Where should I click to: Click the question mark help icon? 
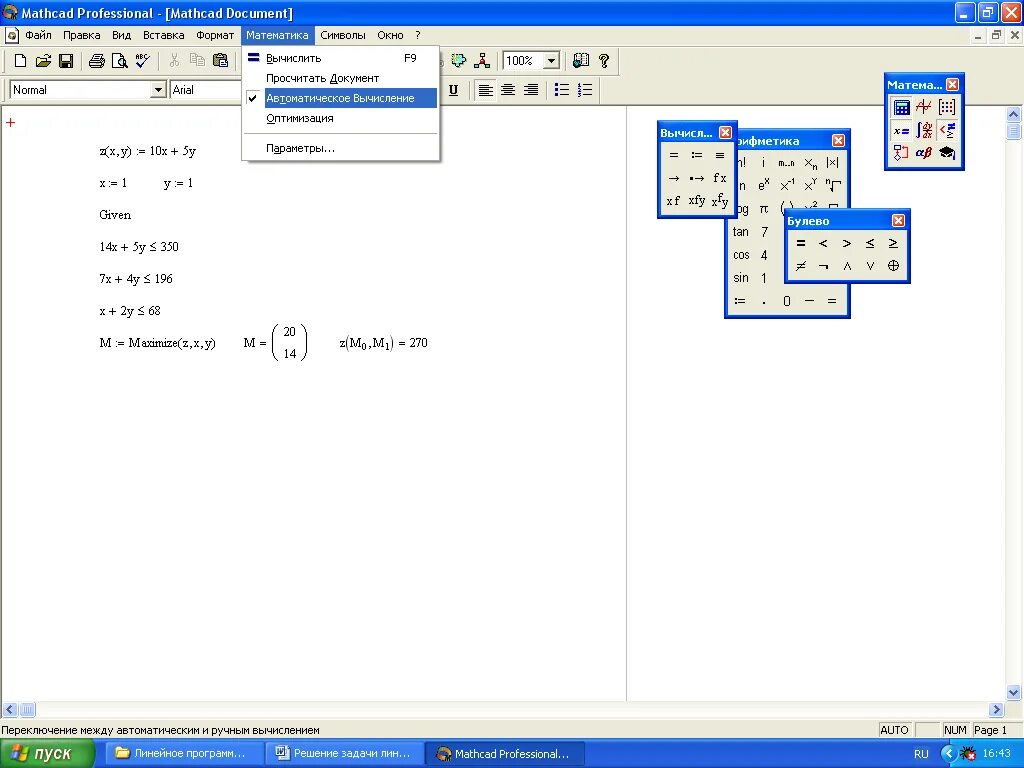coord(604,61)
